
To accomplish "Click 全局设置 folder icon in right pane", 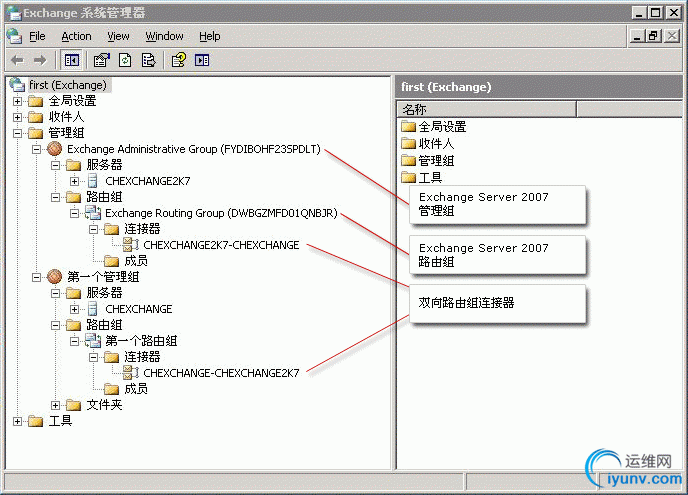I will click(408, 127).
